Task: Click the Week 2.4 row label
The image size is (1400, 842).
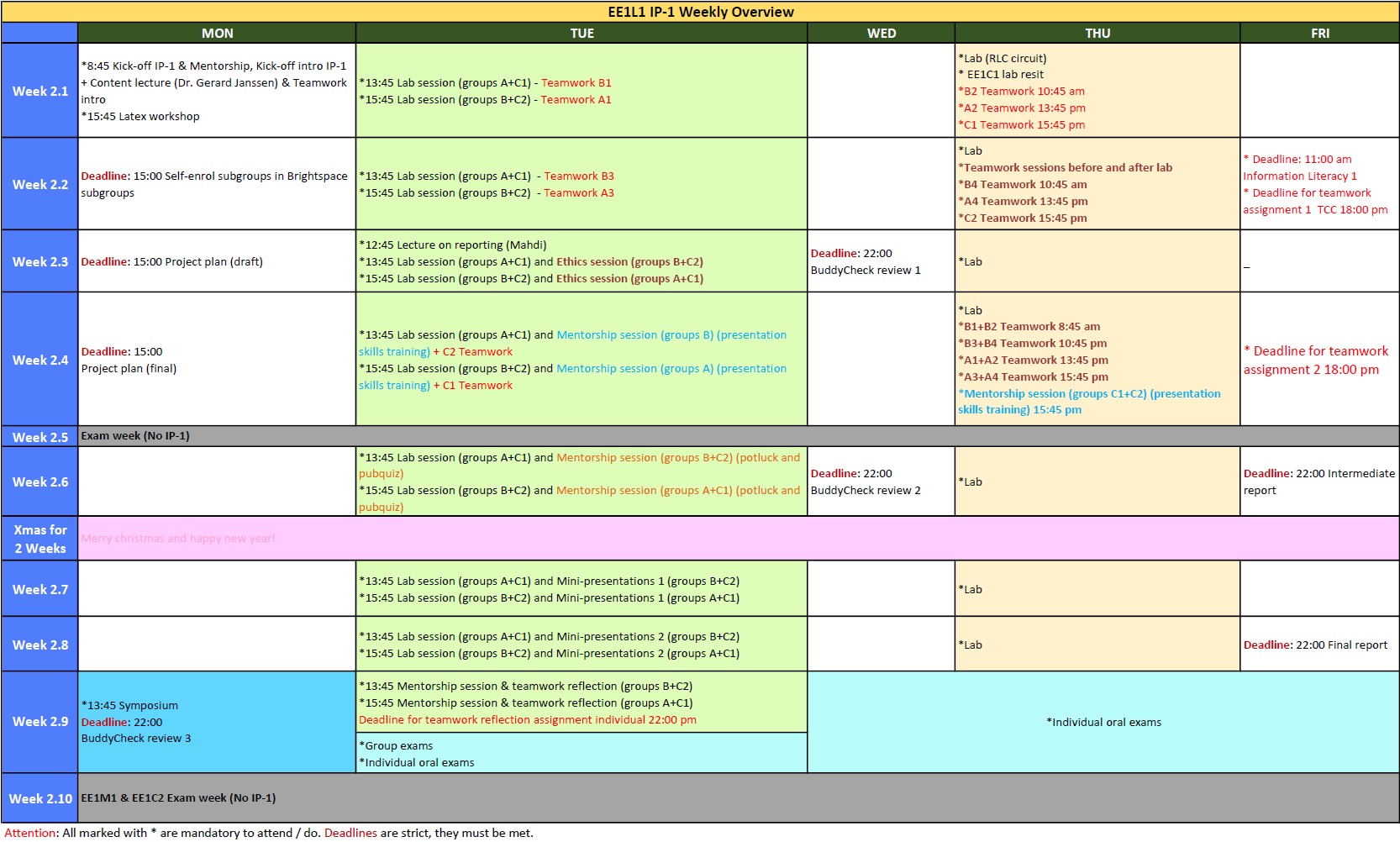Action: pos(39,360)
